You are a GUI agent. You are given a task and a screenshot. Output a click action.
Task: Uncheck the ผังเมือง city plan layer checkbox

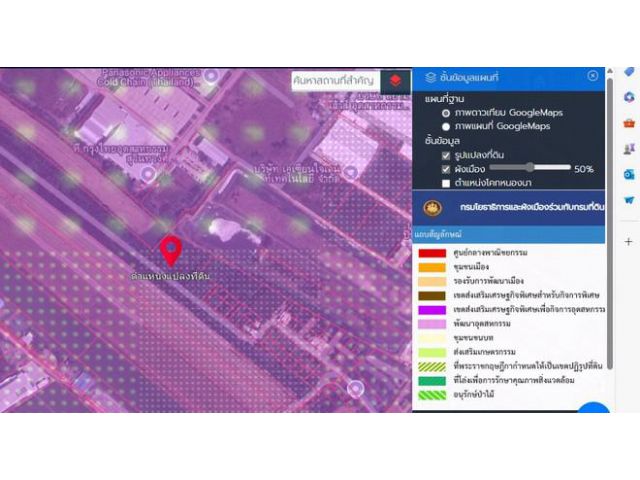coord(446,169)
